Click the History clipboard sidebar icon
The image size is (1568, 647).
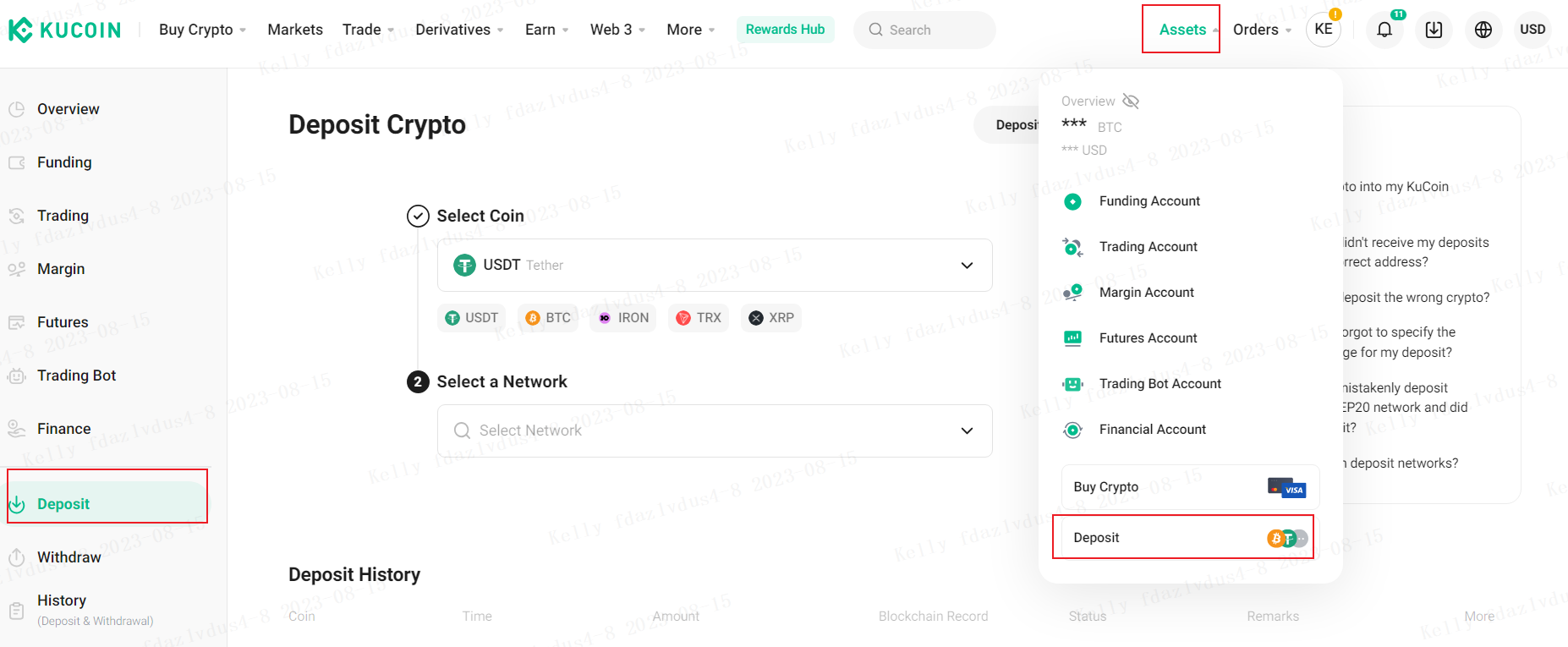[17, 610]
